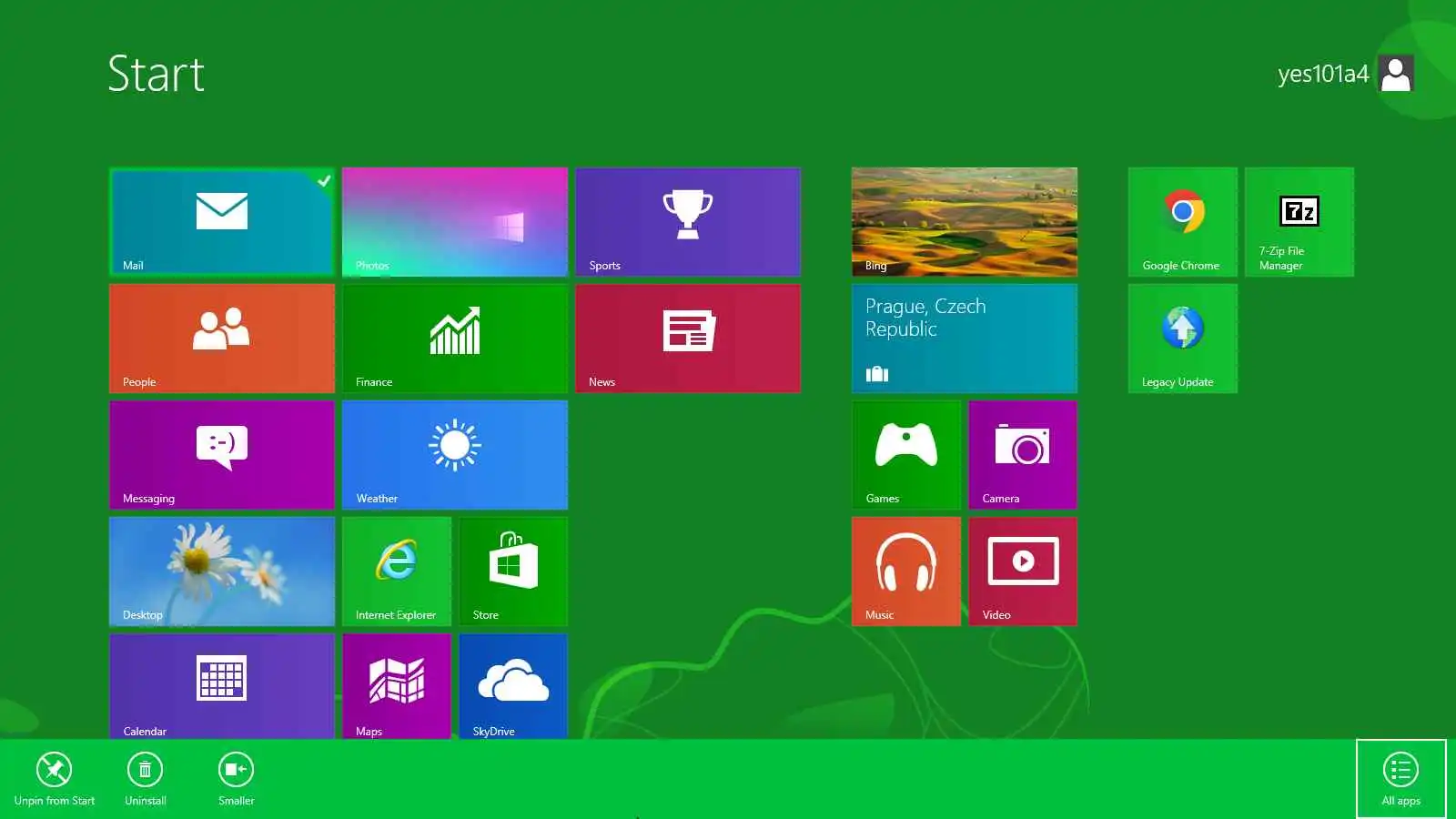1456x819 pixels.
Task: Click Unpin from Start button
Action: 55,779
